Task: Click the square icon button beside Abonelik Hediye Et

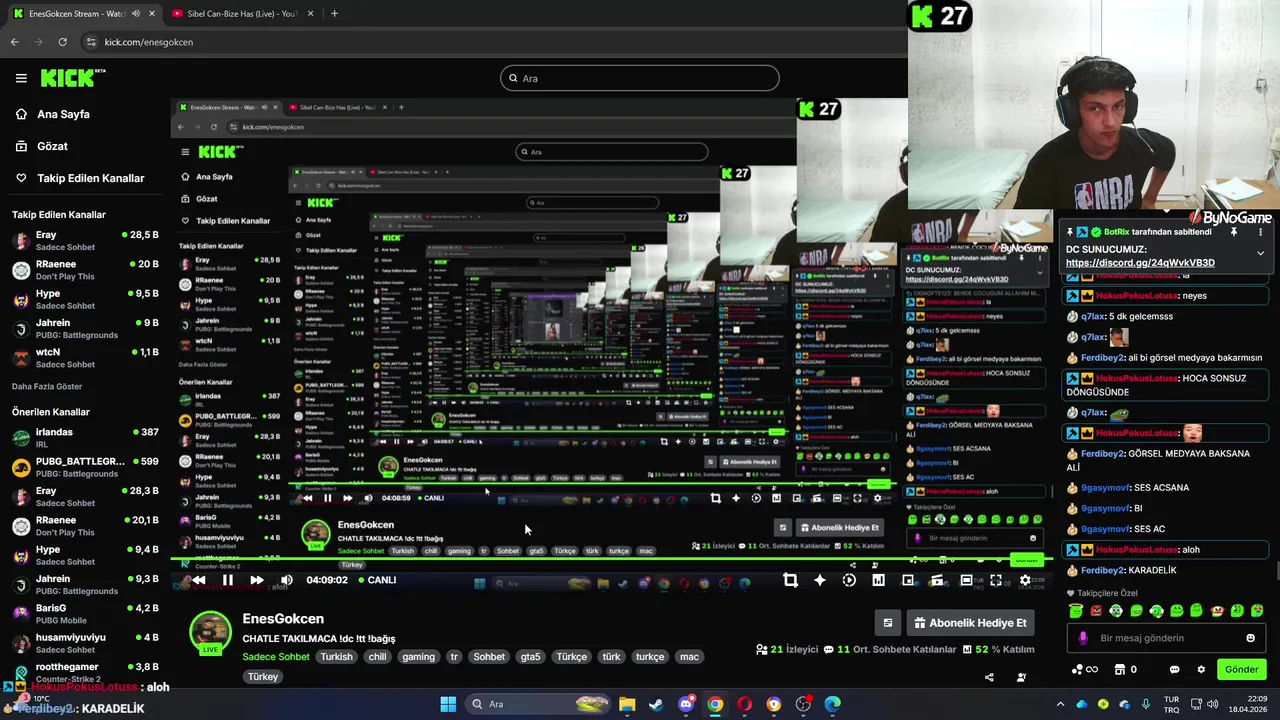Action: [x=887, y=623]
